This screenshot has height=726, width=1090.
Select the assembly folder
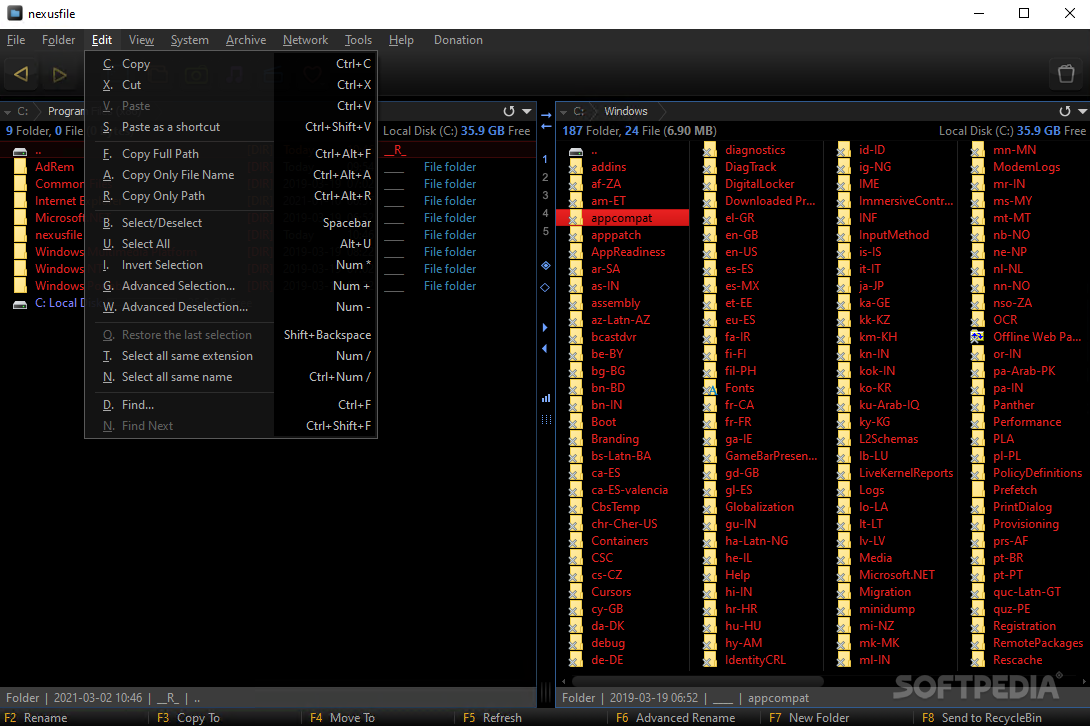(615, 303)
